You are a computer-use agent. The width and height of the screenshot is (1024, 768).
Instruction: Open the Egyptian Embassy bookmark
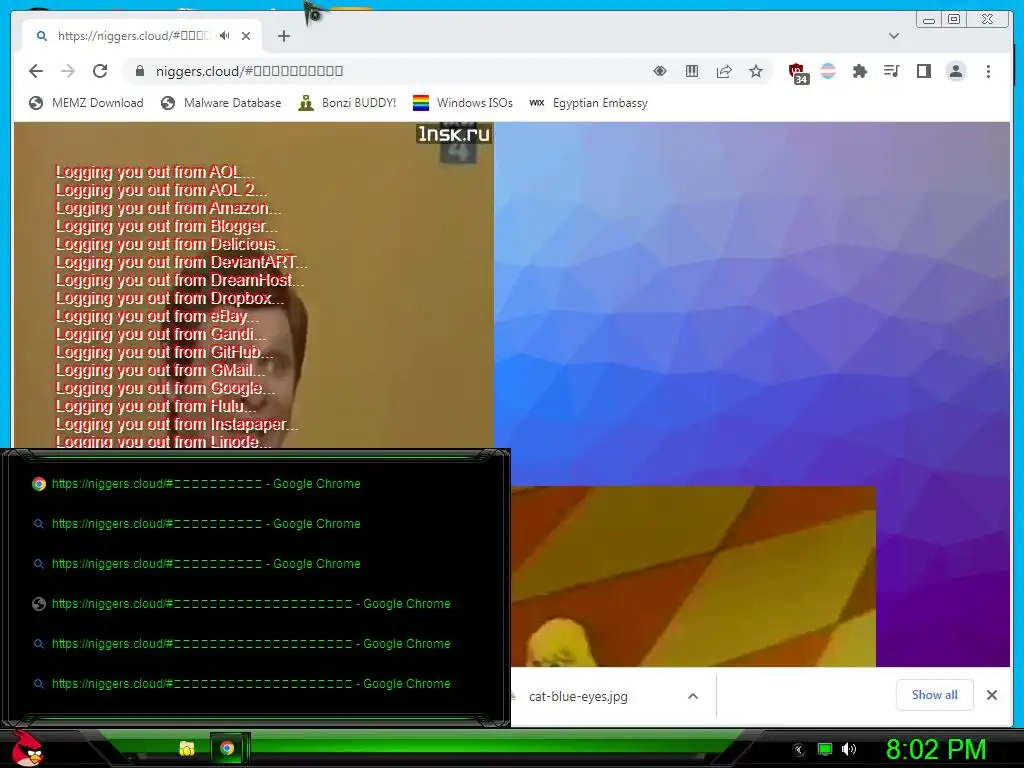pyautogui.click(x=588, y=103)
